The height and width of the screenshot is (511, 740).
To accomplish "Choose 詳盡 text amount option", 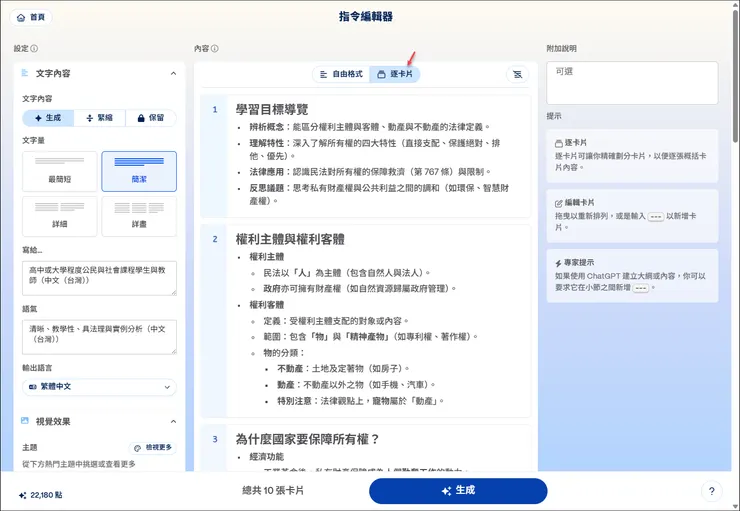I will click(139, 216).
